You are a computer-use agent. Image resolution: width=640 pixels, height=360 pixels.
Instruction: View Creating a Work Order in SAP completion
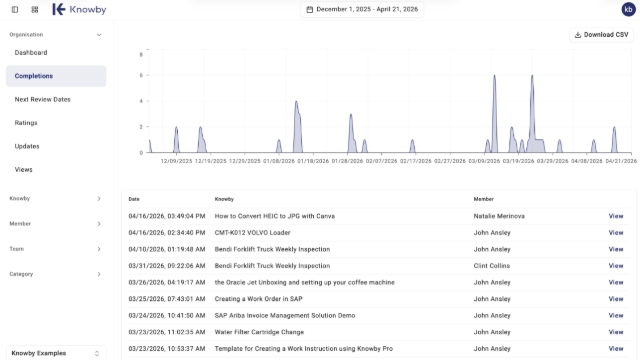pyautogui.click(x=616, y=299)
